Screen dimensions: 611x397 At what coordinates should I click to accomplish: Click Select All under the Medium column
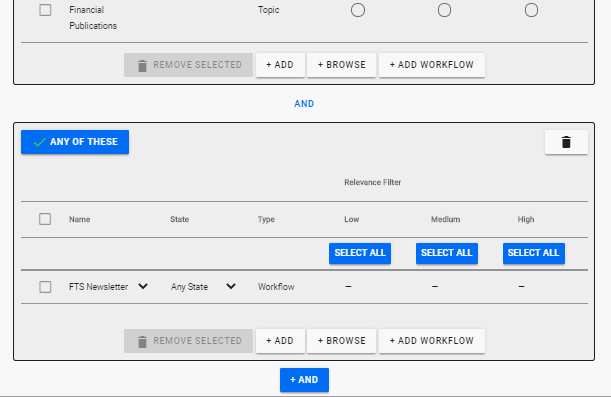(x=447, y=253)
